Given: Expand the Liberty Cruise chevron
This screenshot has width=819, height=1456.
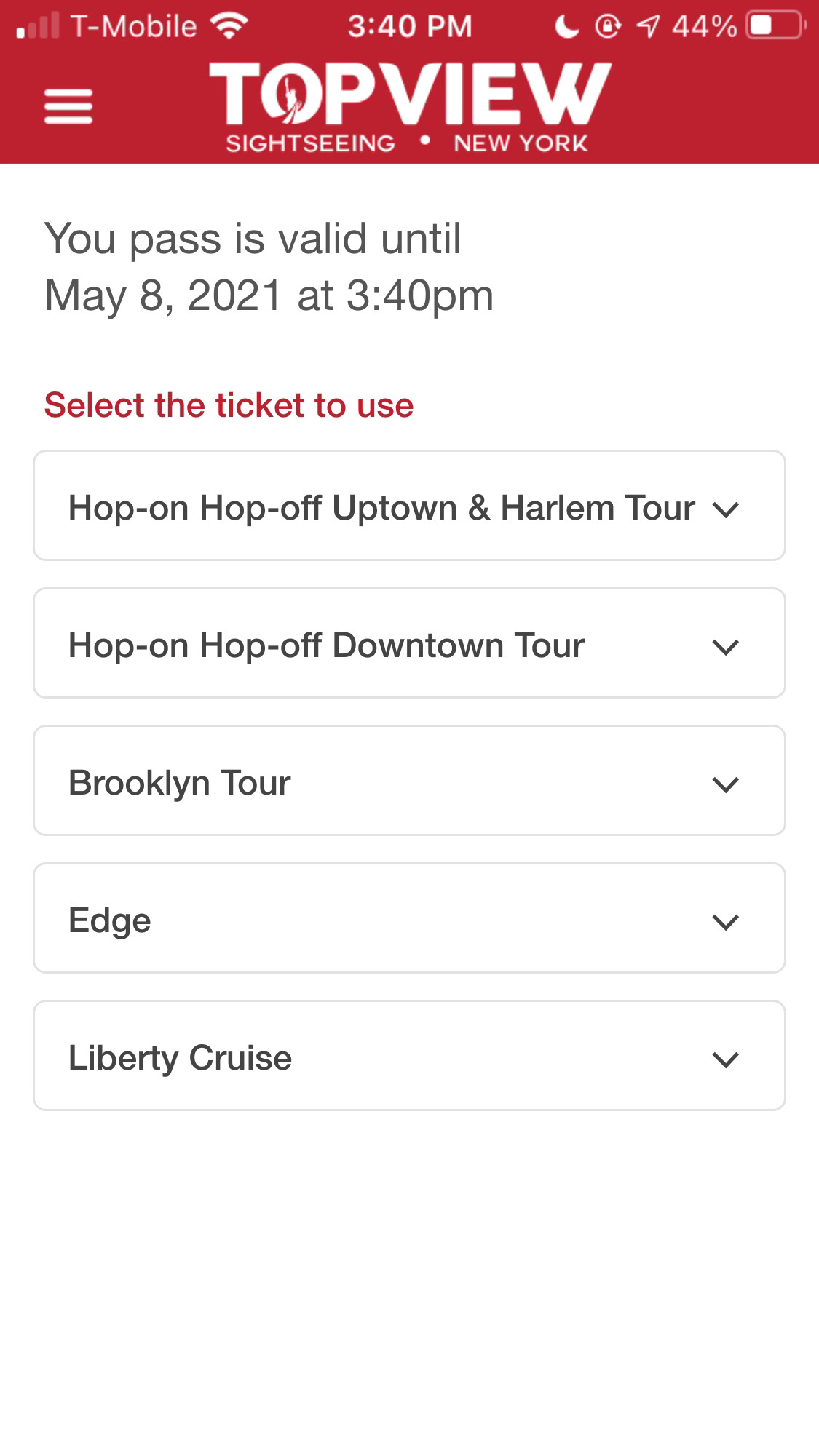Looking at the screenshot, I should click(x=726, y=1059).
